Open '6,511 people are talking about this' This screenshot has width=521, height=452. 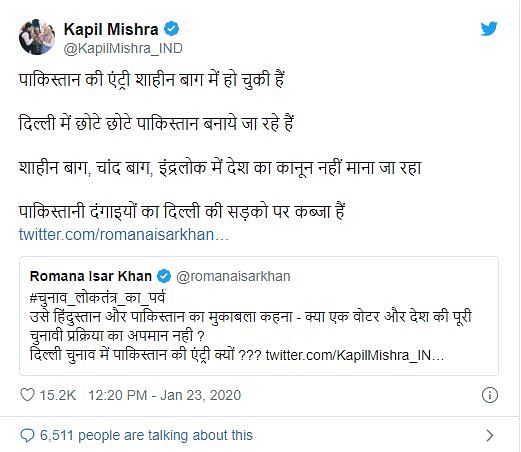click(146, 435)
